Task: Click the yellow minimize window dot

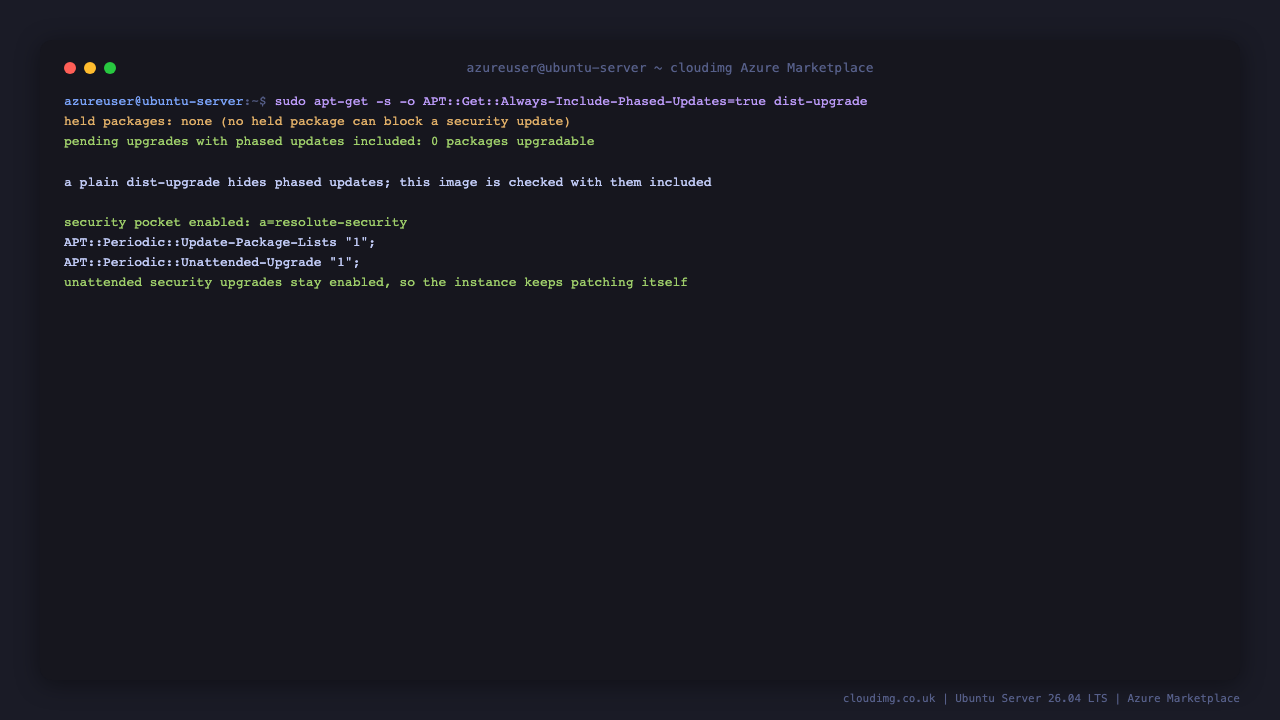Action: (x=90, y=68)
